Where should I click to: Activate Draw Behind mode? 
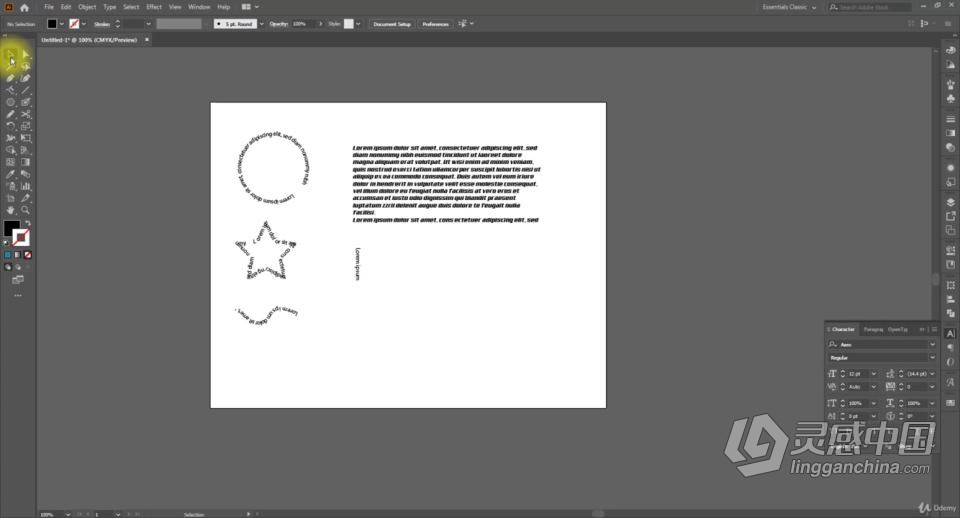[x=18, y=267]
